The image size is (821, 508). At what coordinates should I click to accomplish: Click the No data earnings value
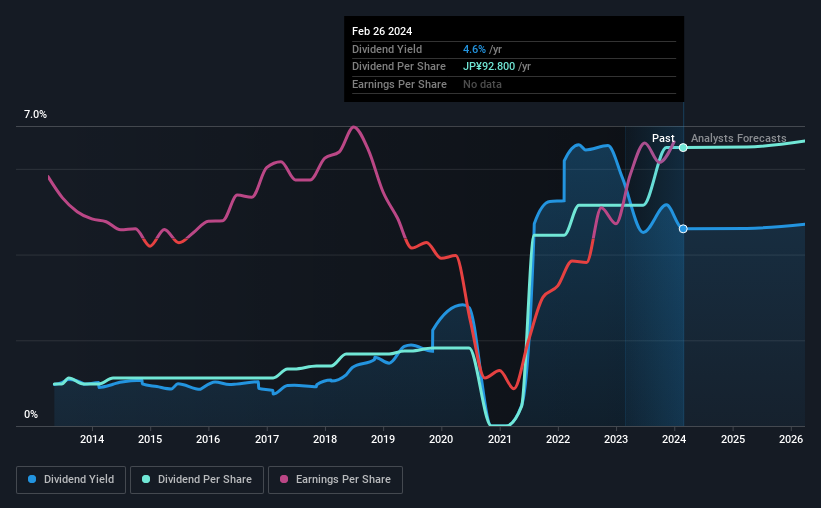(x=482, y=84)
